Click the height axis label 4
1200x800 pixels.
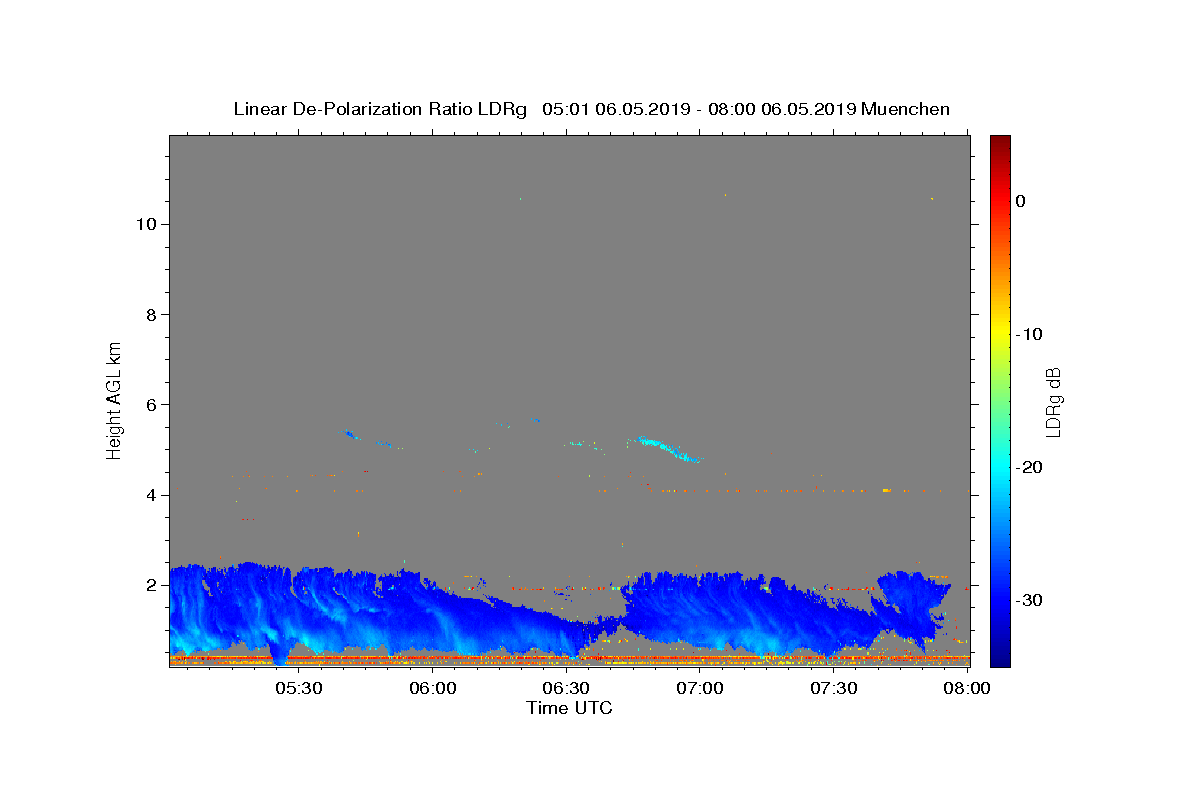pos(151,495)
